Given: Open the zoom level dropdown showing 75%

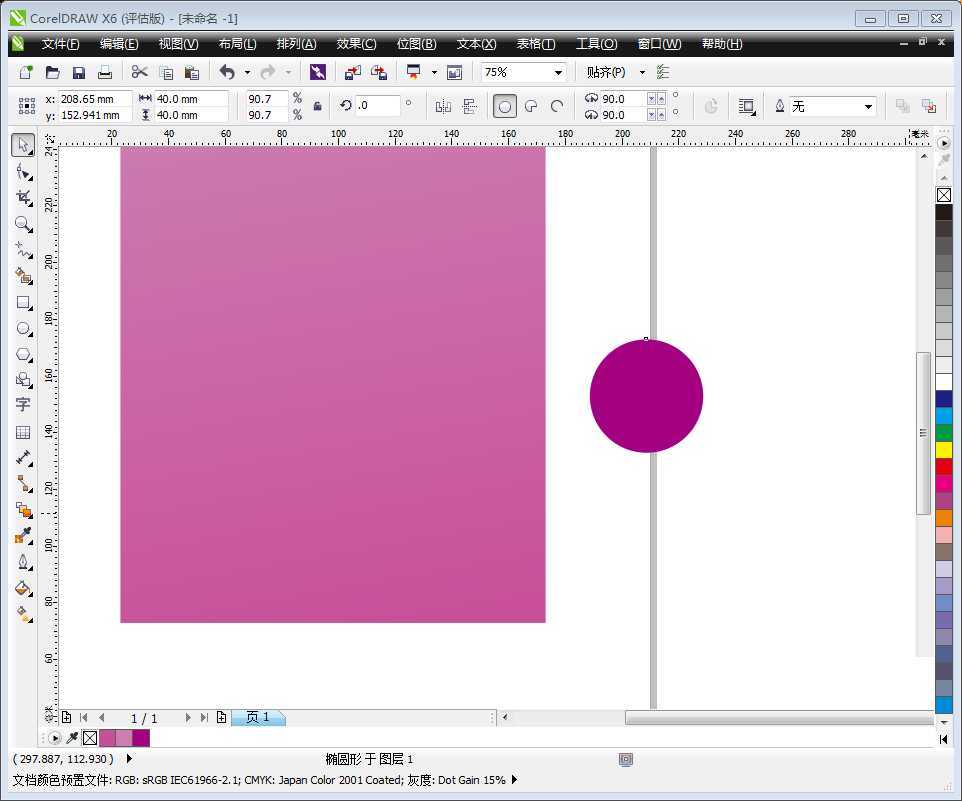Looking at the screenshot, I should (558, 72).
